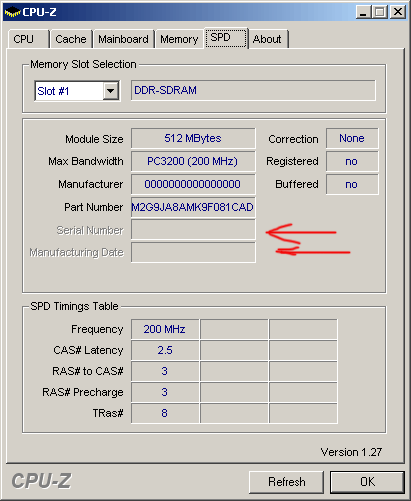Screen dimensions: 411x501
Task: Activate the SPD tab
Action: 226,38
